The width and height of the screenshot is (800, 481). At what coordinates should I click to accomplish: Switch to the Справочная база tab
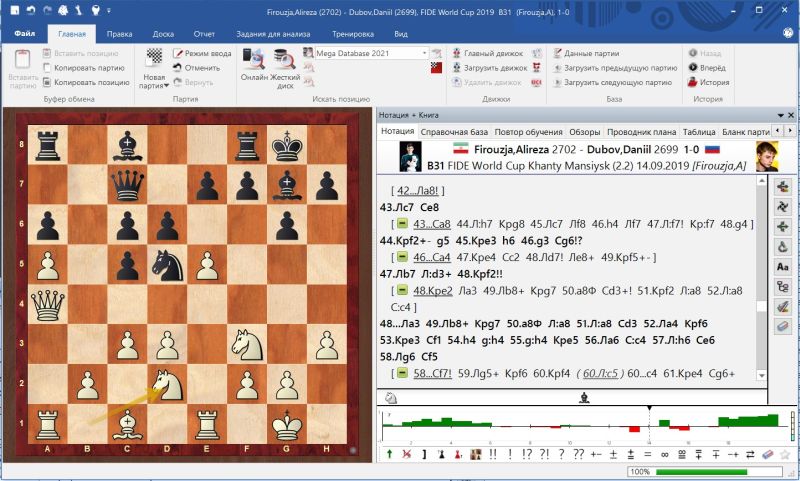(454, 132)
